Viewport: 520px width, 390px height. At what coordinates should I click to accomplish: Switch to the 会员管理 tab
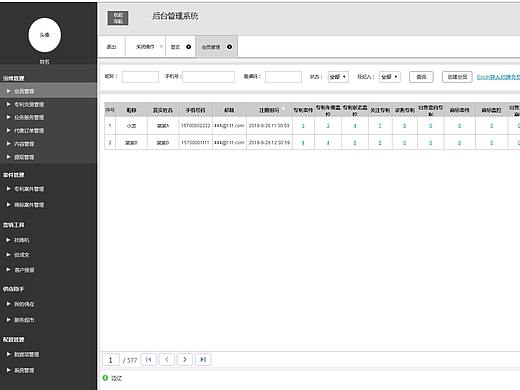211,47
